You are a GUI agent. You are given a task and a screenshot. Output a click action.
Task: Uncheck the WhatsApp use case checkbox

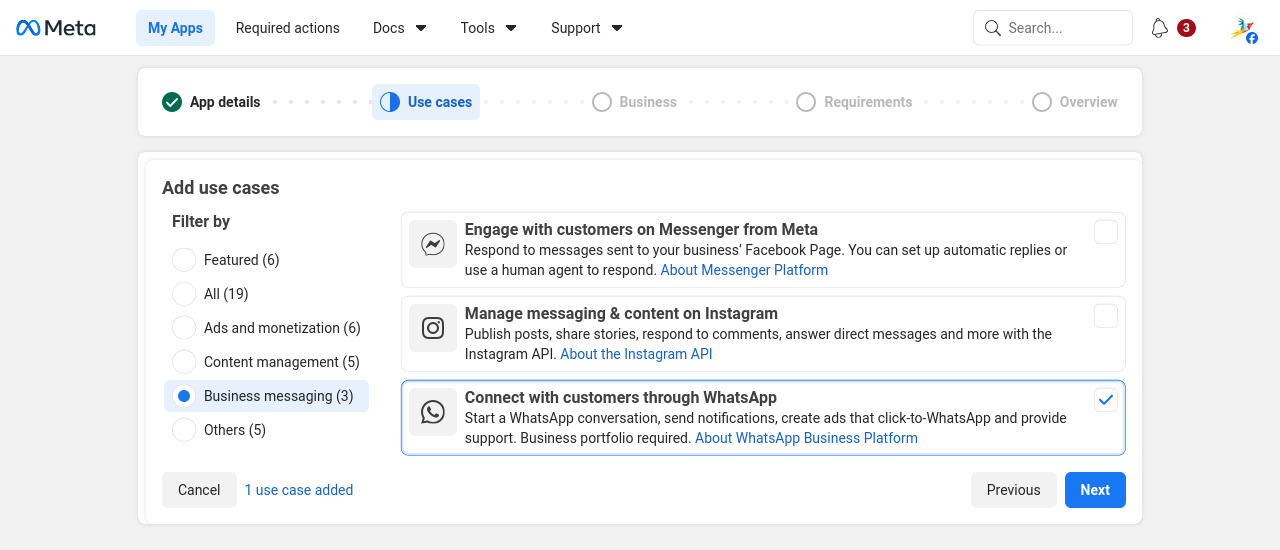point(1106,400)
